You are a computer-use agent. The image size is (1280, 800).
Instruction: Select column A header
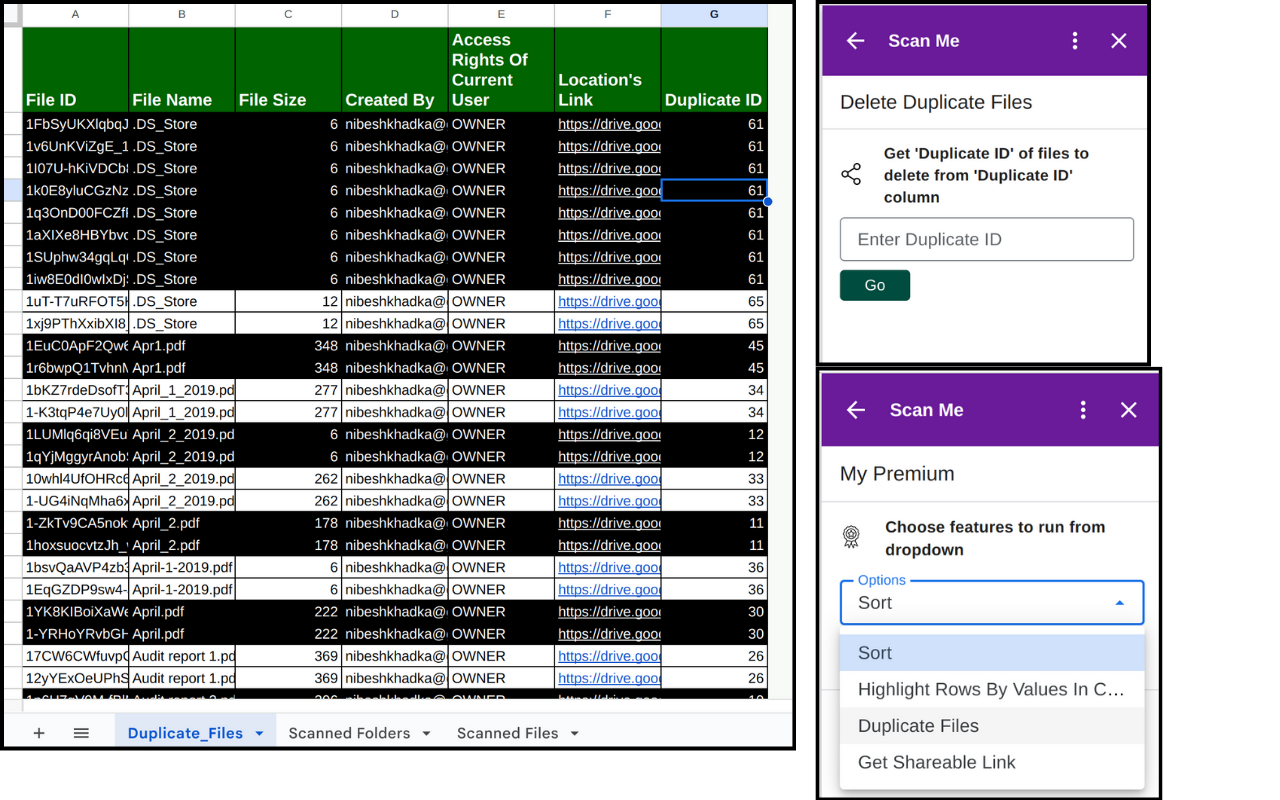click(x=75, y=14)
